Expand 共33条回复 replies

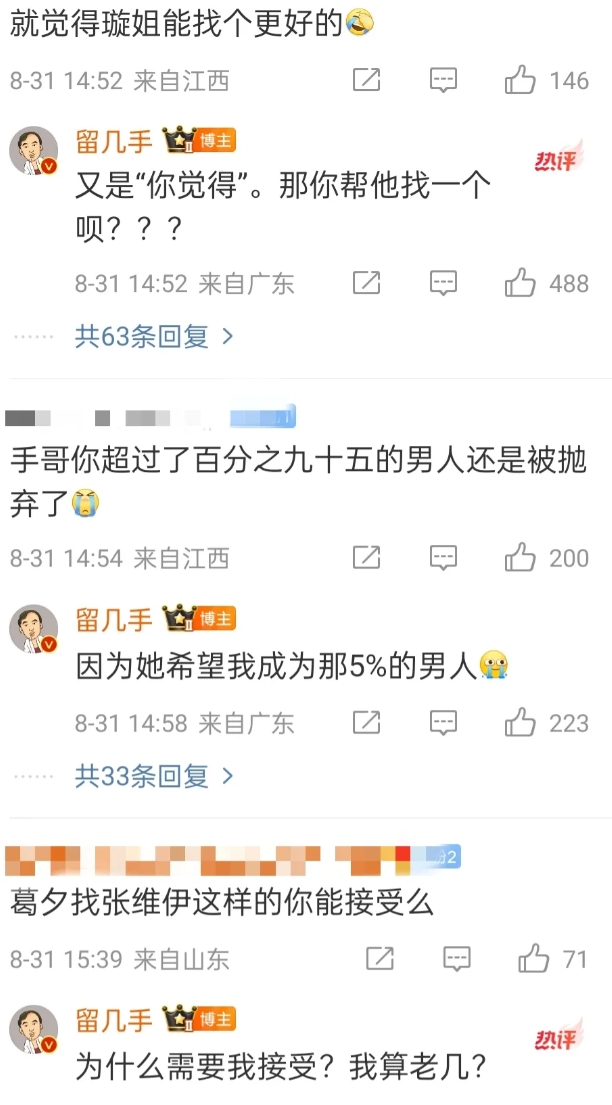point(154,777)
